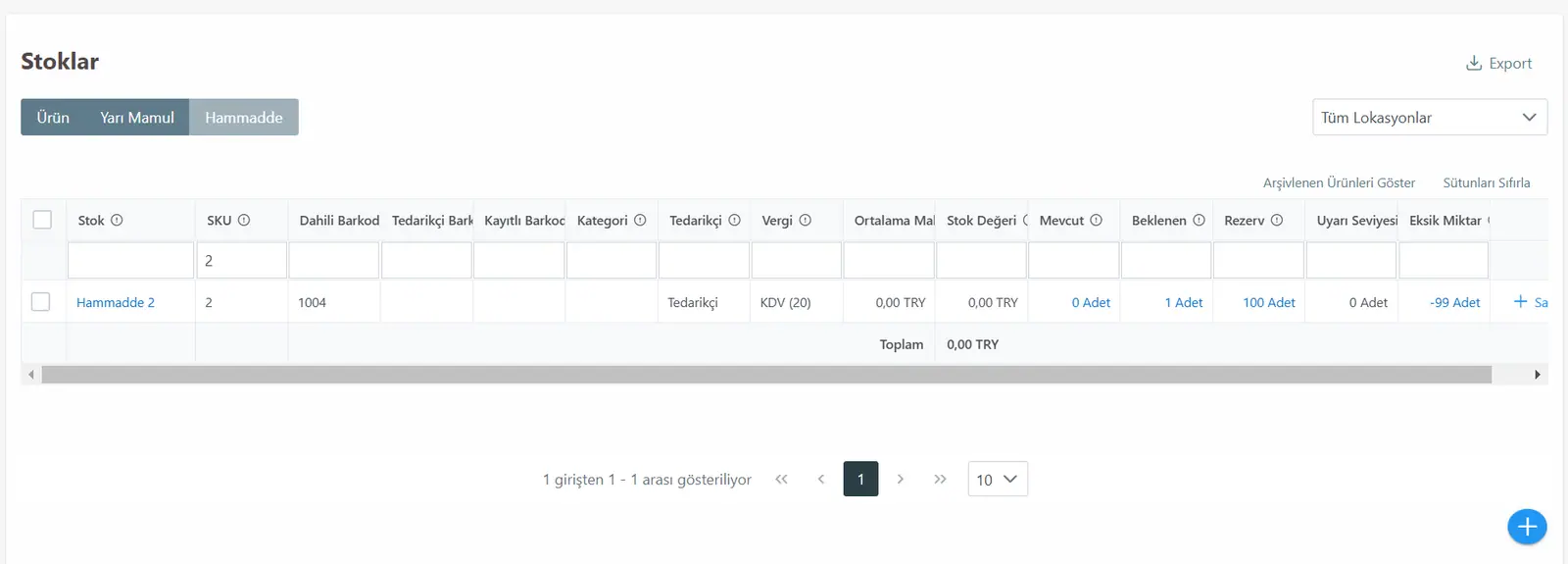
Task: Go to previous page arrow
Action: pyautogui.click(x=821, y=479)
